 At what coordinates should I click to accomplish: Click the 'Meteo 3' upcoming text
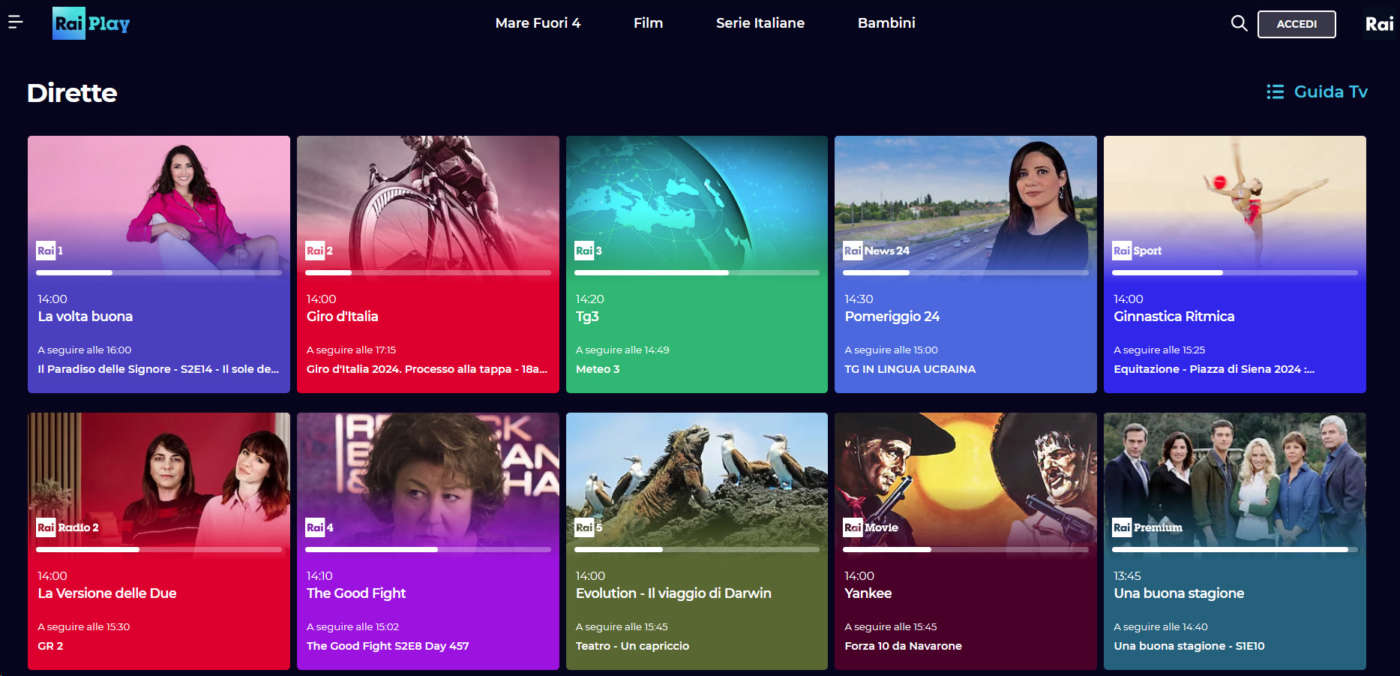(598, 369)
